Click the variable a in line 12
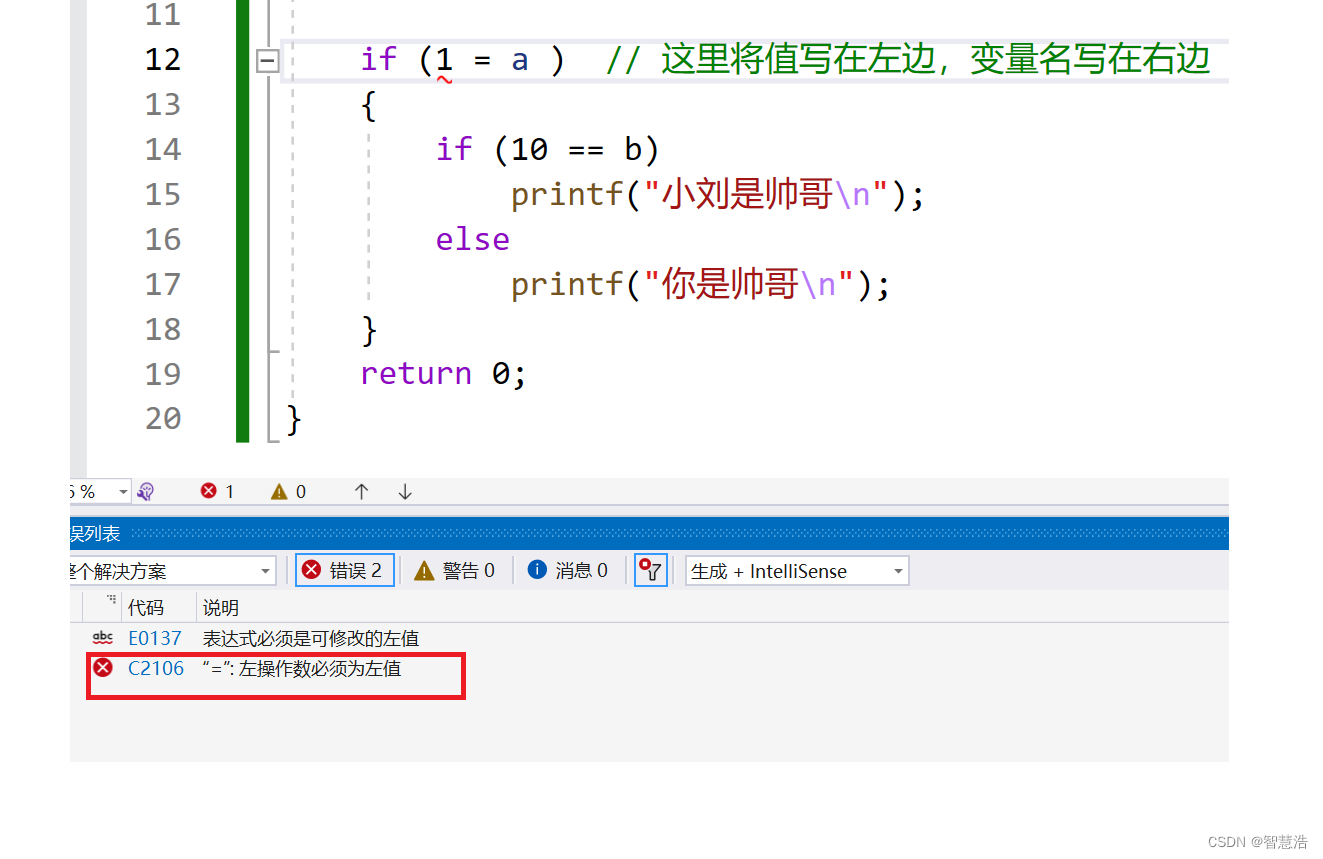Viewport: 1323px width, 859px height. point(520,60)
